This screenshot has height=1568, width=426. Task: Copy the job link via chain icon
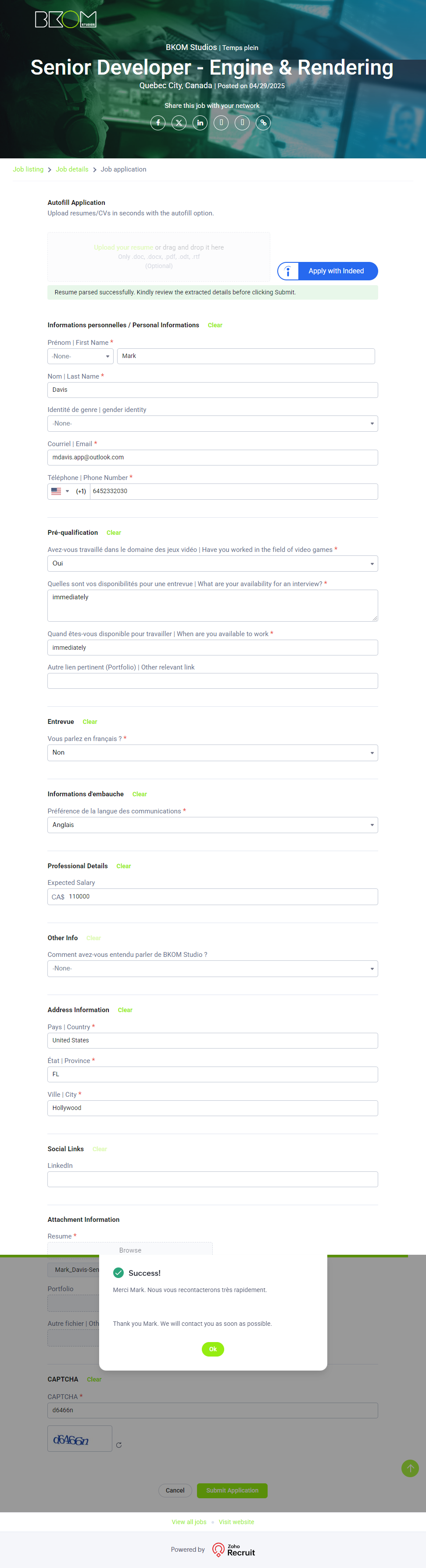pos(264,123)
